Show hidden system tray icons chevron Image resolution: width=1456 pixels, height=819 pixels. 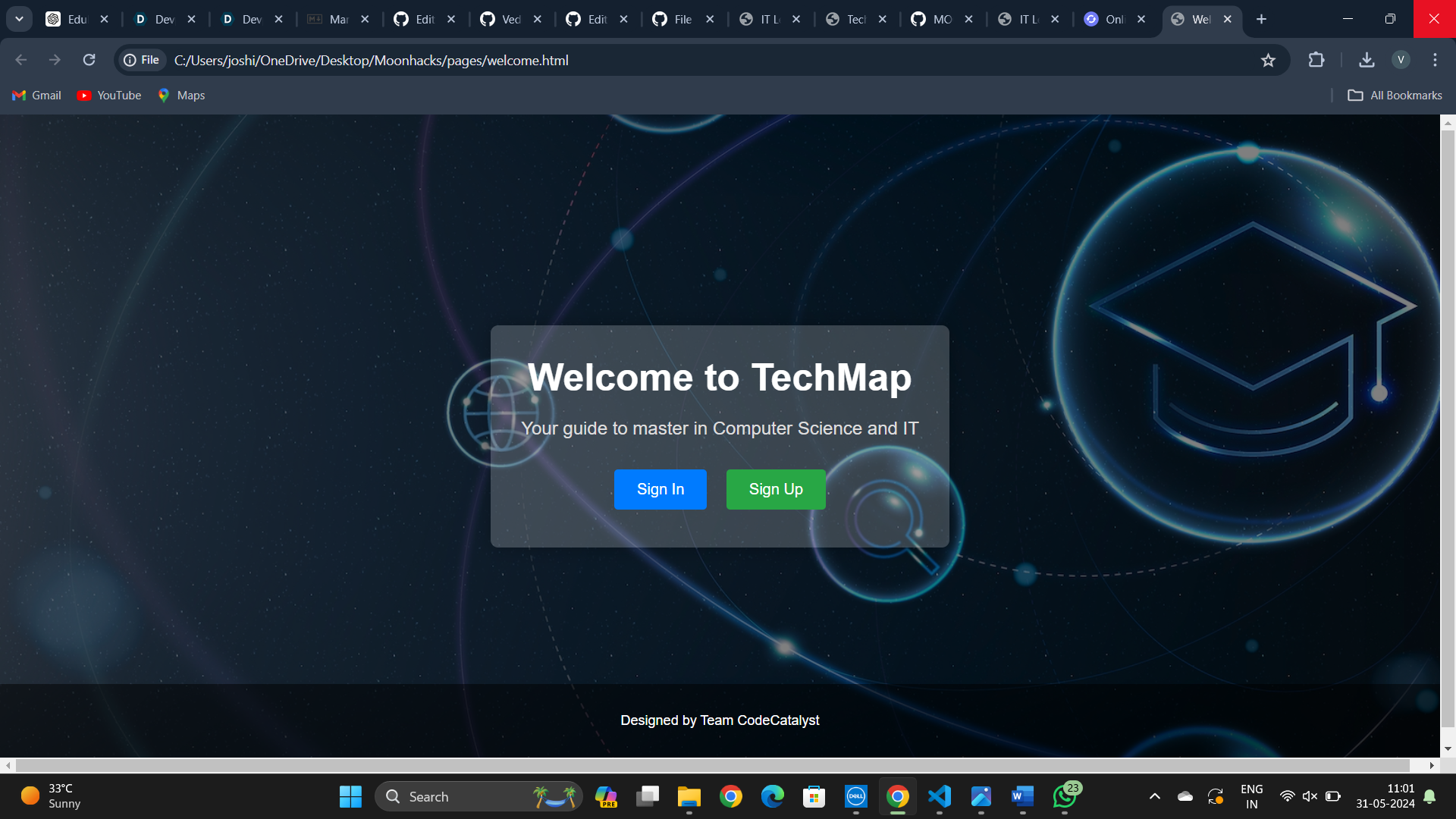tap(1154, 796)
